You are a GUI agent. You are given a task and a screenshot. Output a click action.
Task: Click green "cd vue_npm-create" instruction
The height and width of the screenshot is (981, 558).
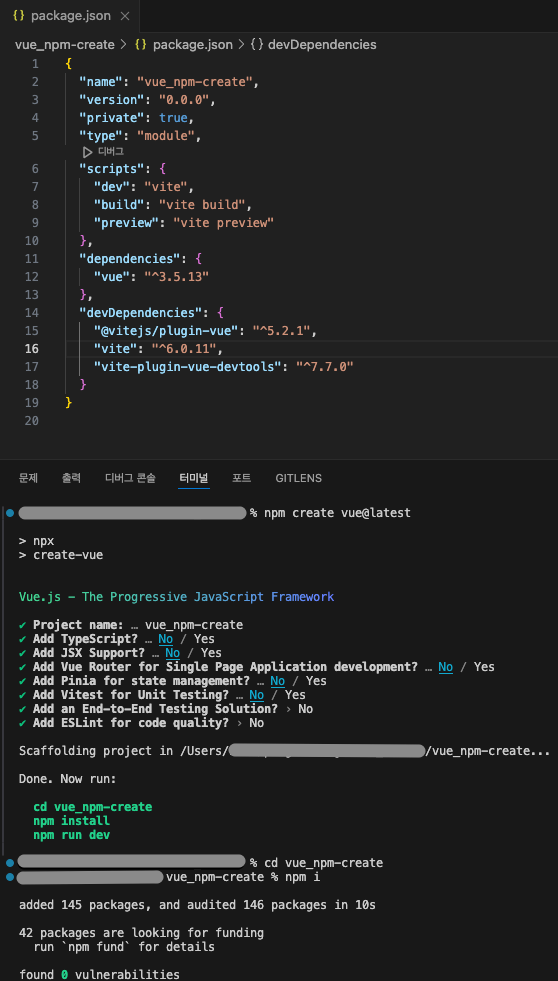click(93, 807)
